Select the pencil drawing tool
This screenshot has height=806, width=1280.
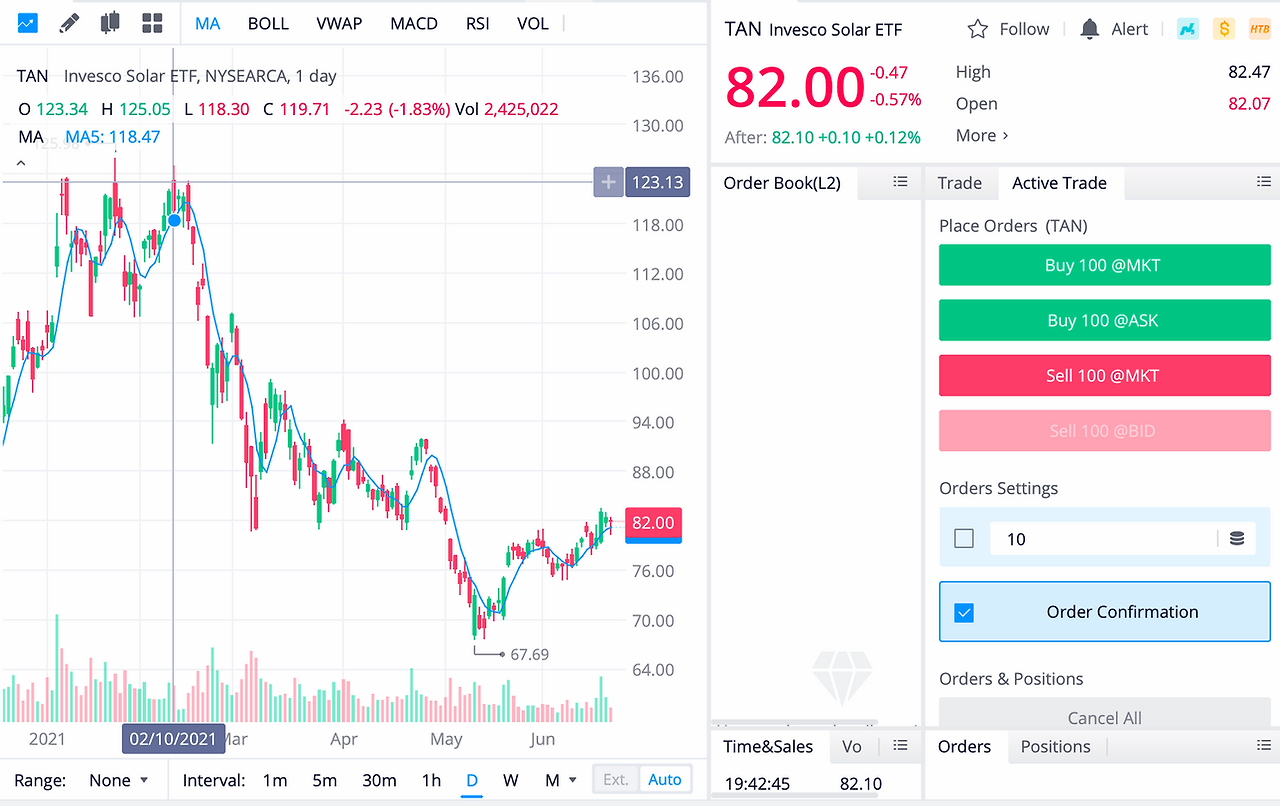[69, 22]
